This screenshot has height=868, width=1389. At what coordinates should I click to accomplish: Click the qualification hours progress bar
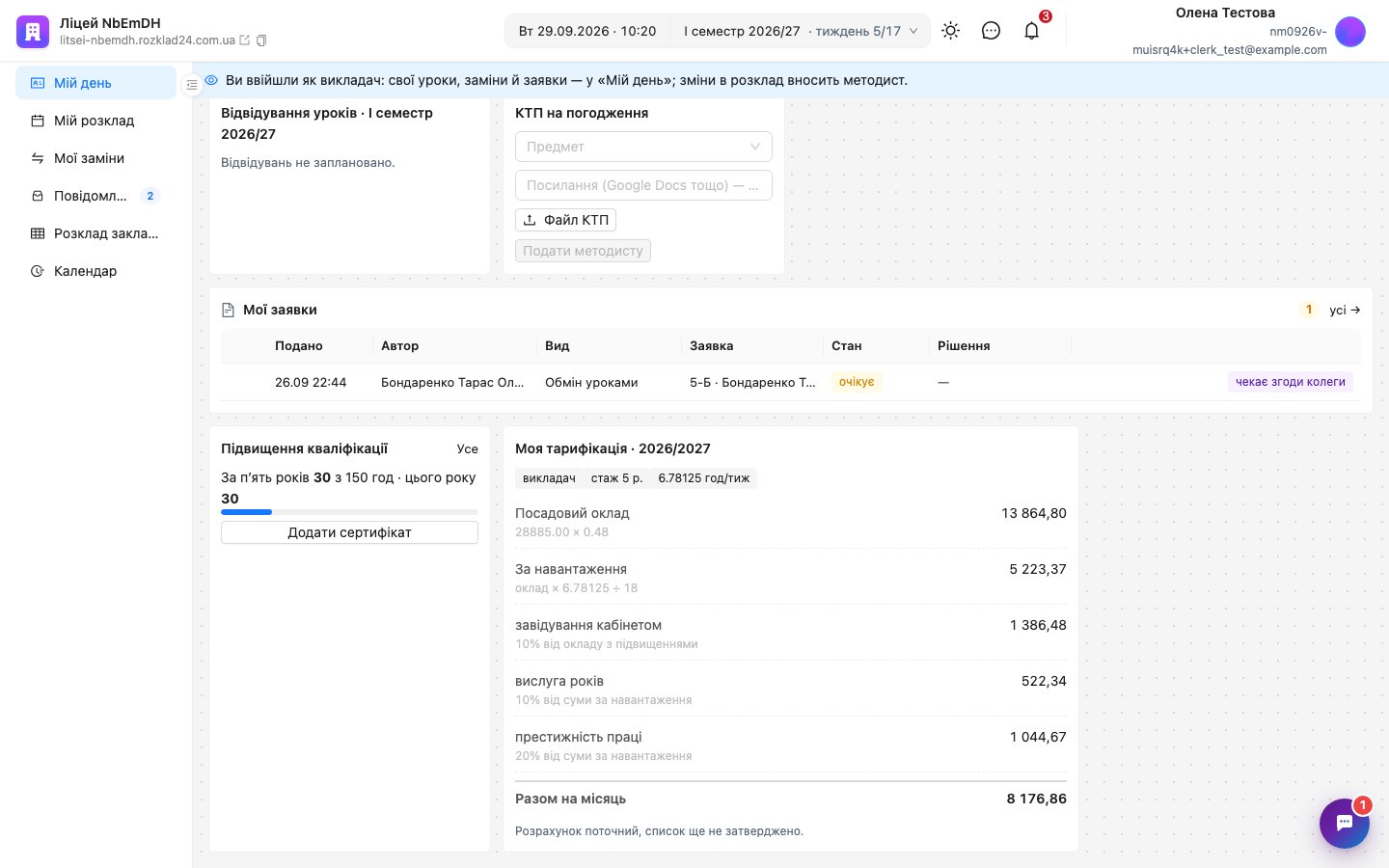(x=349, y=512)
